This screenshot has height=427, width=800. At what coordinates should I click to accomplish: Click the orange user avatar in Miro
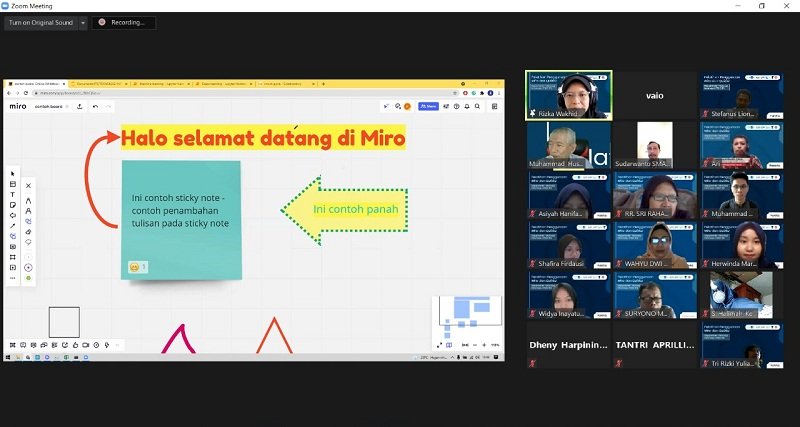[407, 106]
